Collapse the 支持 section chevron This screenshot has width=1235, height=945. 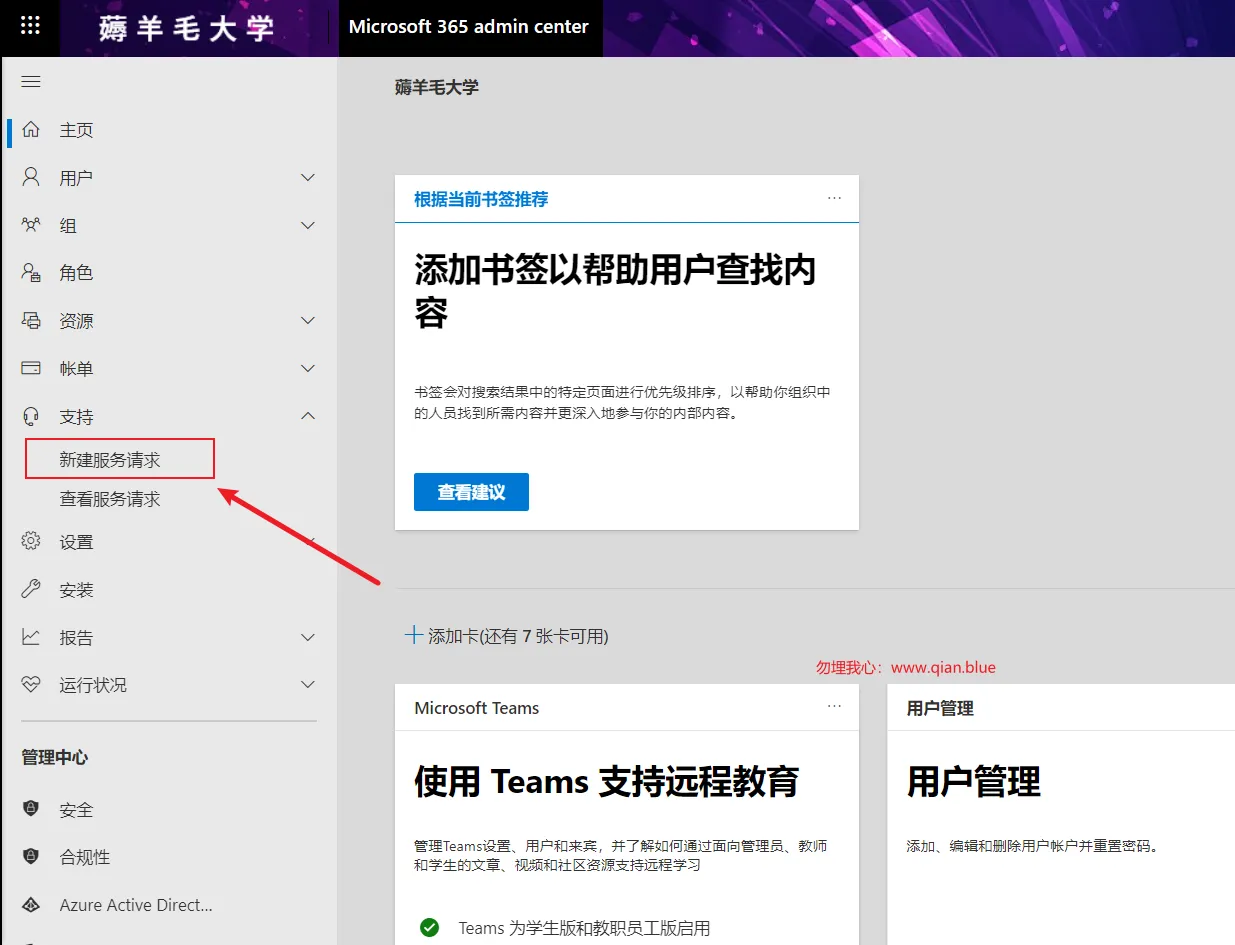point(308,416)
